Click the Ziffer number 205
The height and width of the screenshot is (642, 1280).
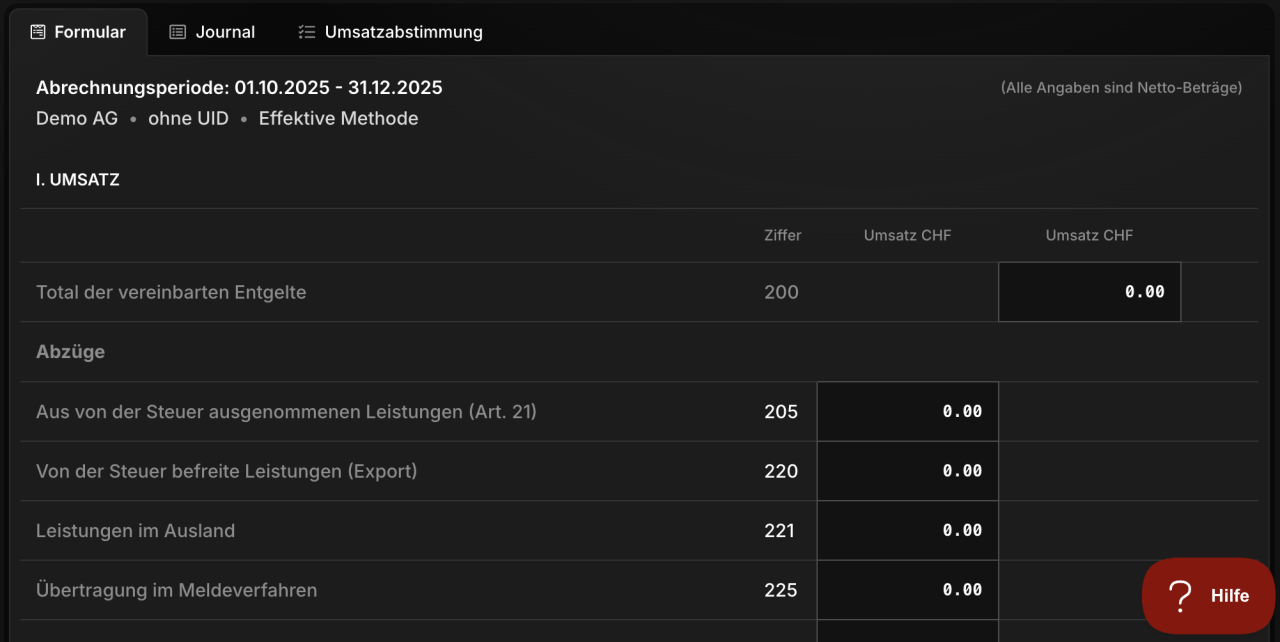click(x=781, y=411)
